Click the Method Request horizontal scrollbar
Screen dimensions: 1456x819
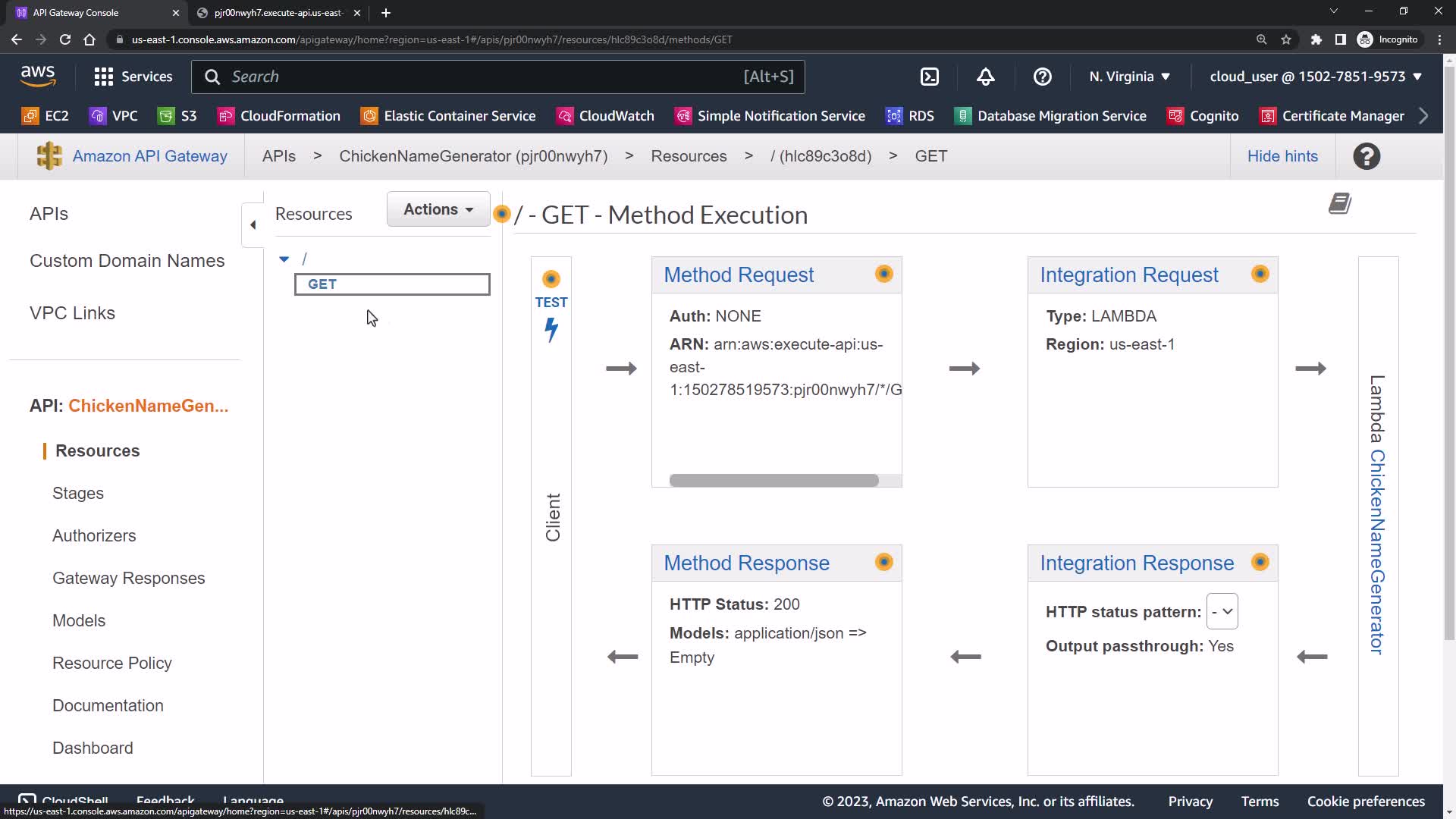tap(773, 481)
